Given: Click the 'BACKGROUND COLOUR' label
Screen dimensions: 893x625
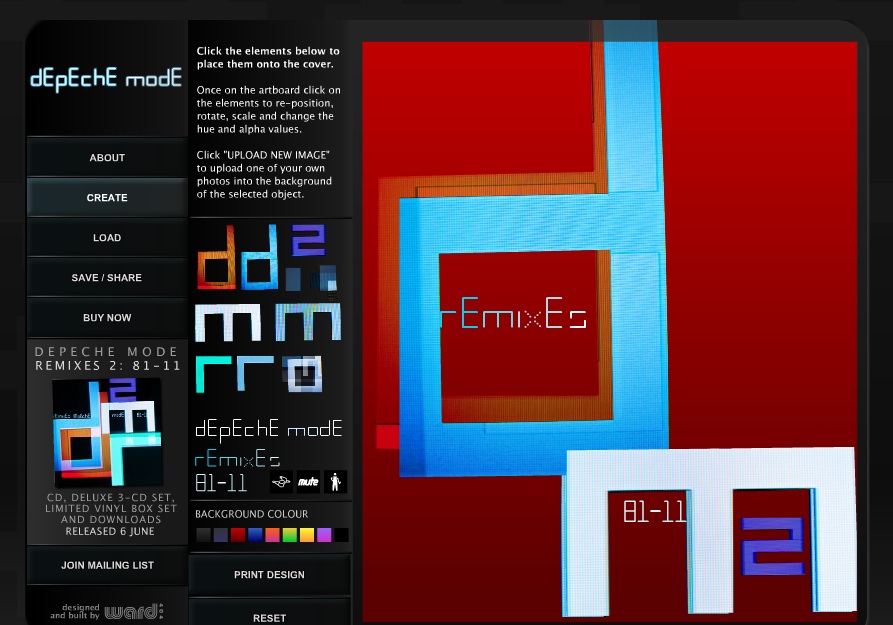Looking at the screenshot, I should (x=252, y=514).
